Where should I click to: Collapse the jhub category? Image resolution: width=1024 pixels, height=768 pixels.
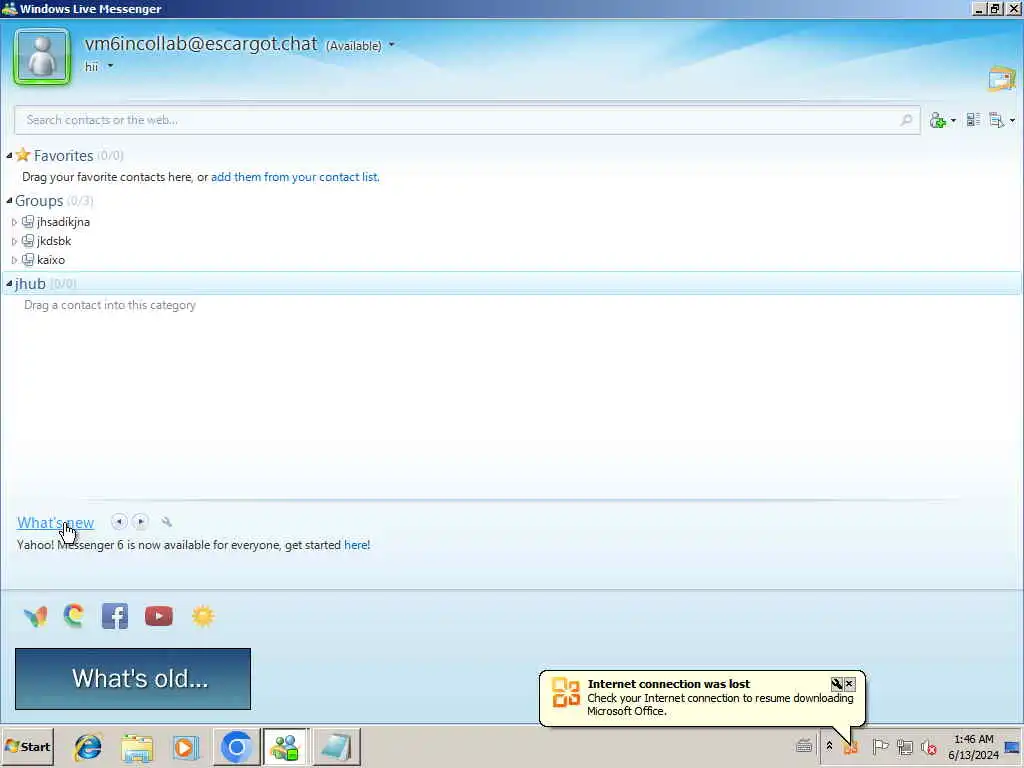[x=9, y=283]
